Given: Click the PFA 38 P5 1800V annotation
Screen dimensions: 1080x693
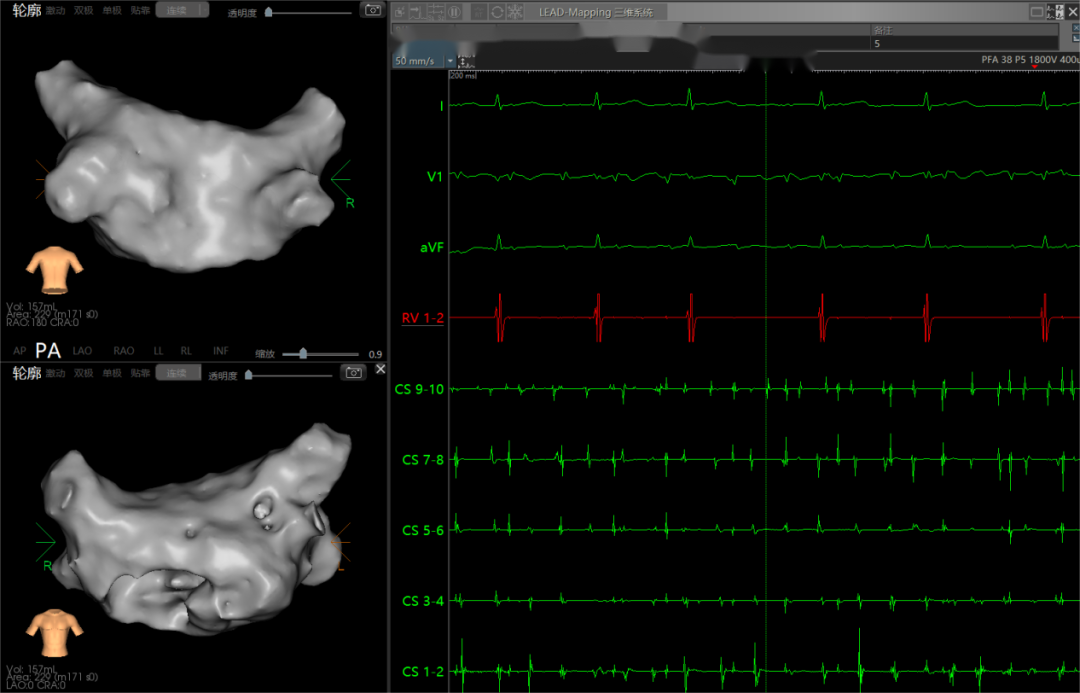Looking at the screenshot, I should point(1030,60).
